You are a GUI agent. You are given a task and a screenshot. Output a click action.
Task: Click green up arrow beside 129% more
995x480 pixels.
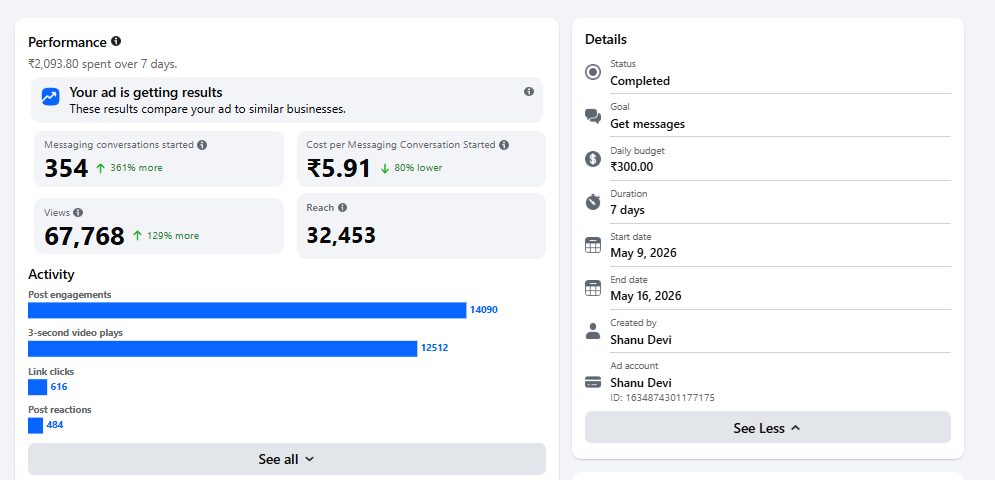coord(137,236)
